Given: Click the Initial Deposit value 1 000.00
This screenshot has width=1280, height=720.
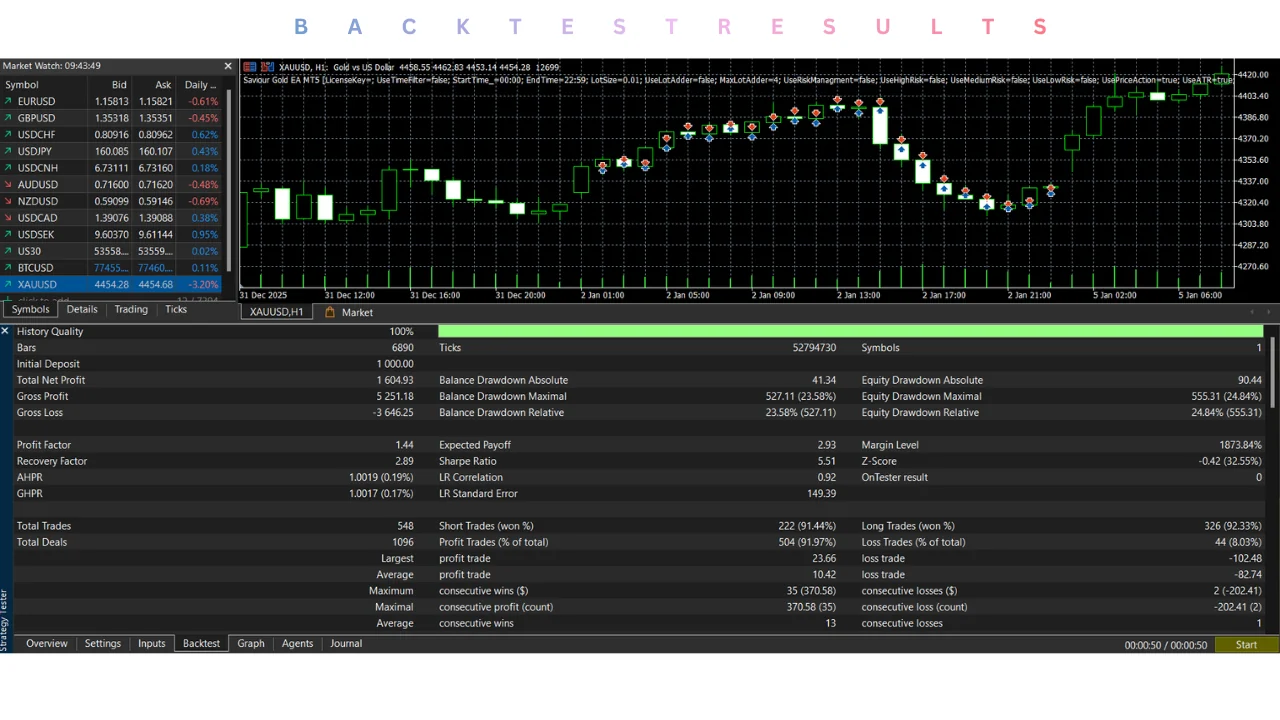Looking at the screenshot, I should (x=395, y=364).
